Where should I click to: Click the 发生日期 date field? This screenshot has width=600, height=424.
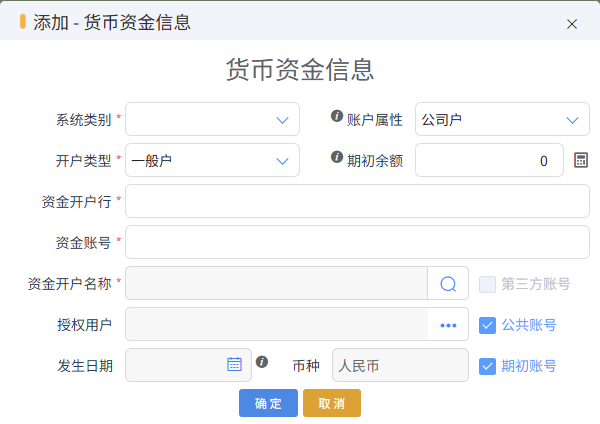point(188,365)
